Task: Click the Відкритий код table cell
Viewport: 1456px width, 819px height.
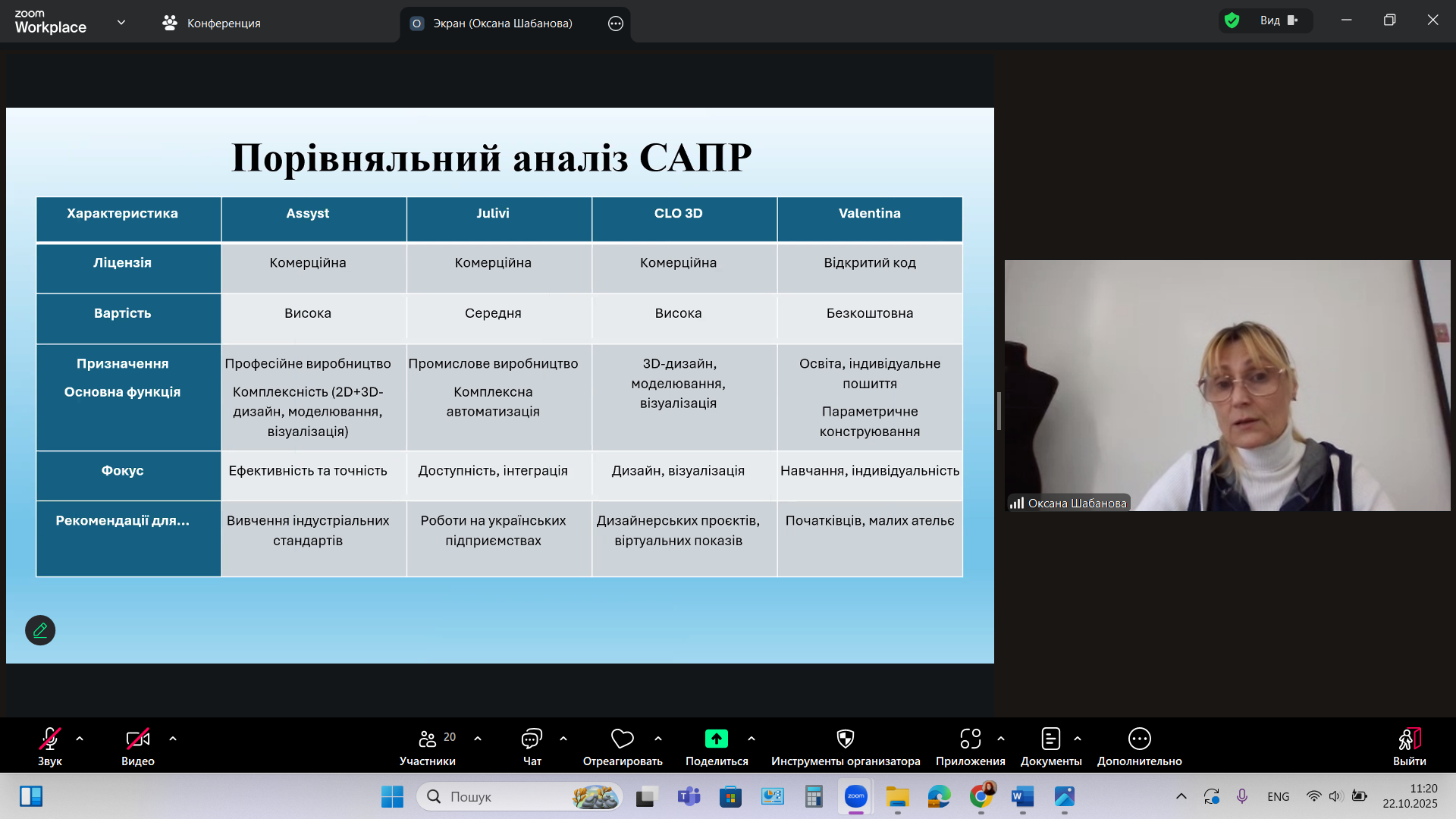Action: pyautogui.click(x=870, y=268)
